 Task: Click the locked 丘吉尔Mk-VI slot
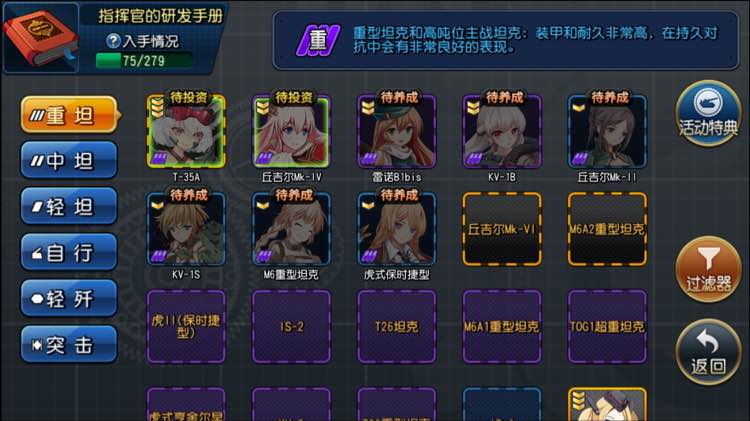[502, 229]
